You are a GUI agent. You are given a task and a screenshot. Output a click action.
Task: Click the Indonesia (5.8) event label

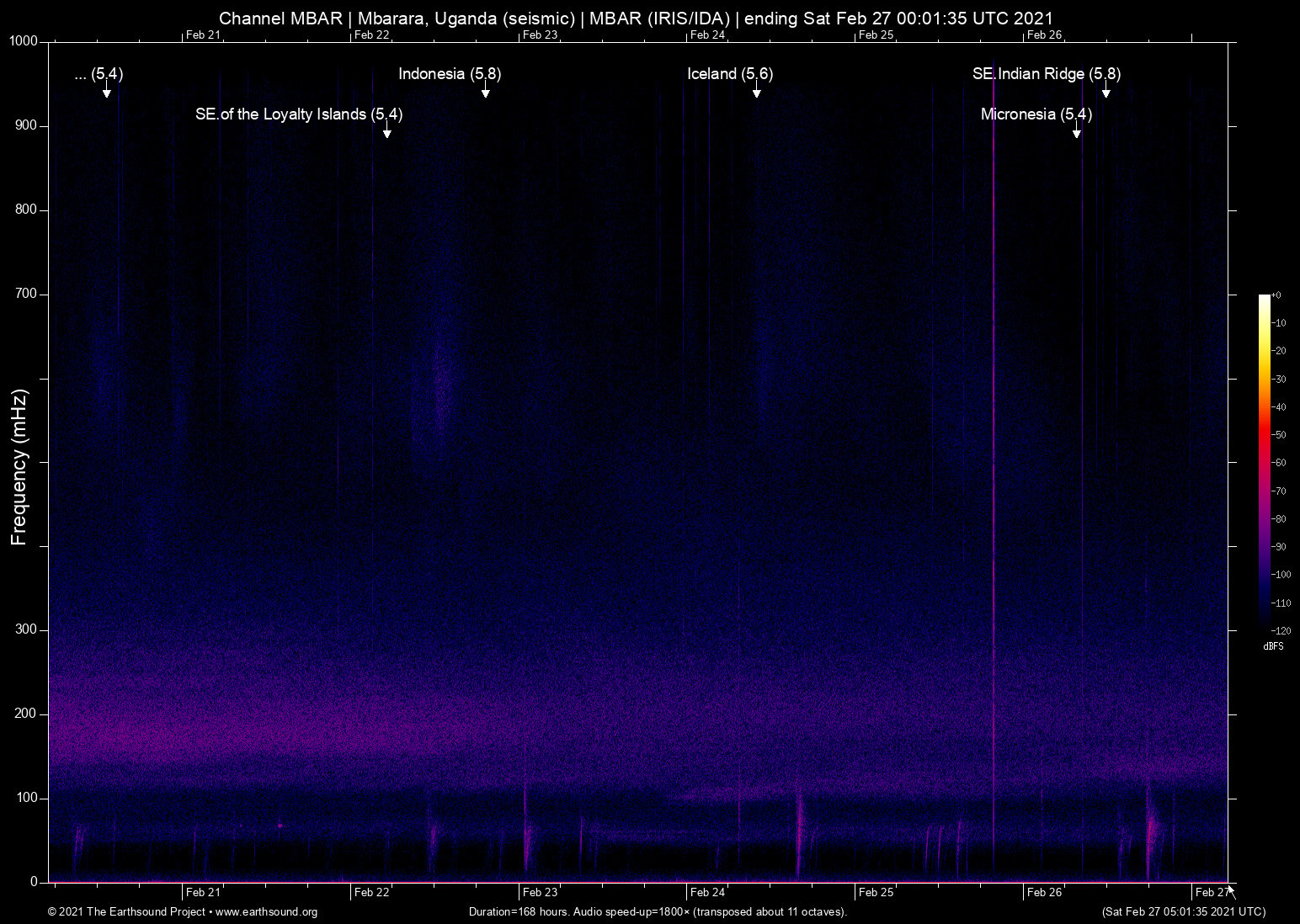450,74
